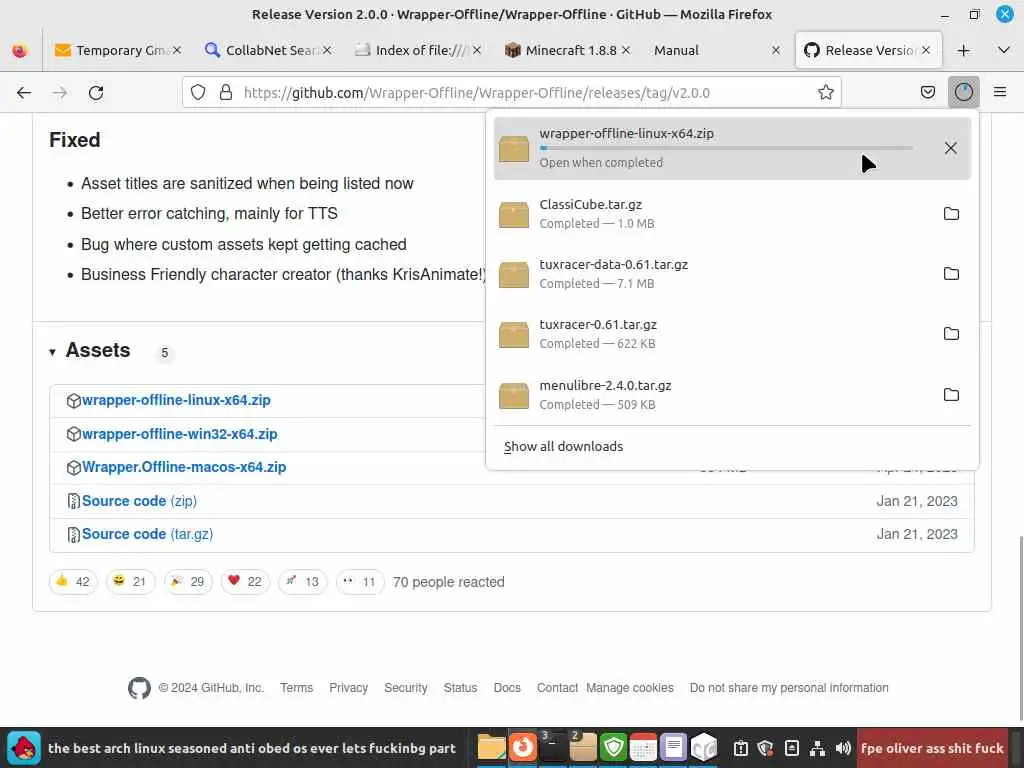Close the downloads panel via toolbar button
The height and width of the screenshot is (768, 1024).
point(964,92)
